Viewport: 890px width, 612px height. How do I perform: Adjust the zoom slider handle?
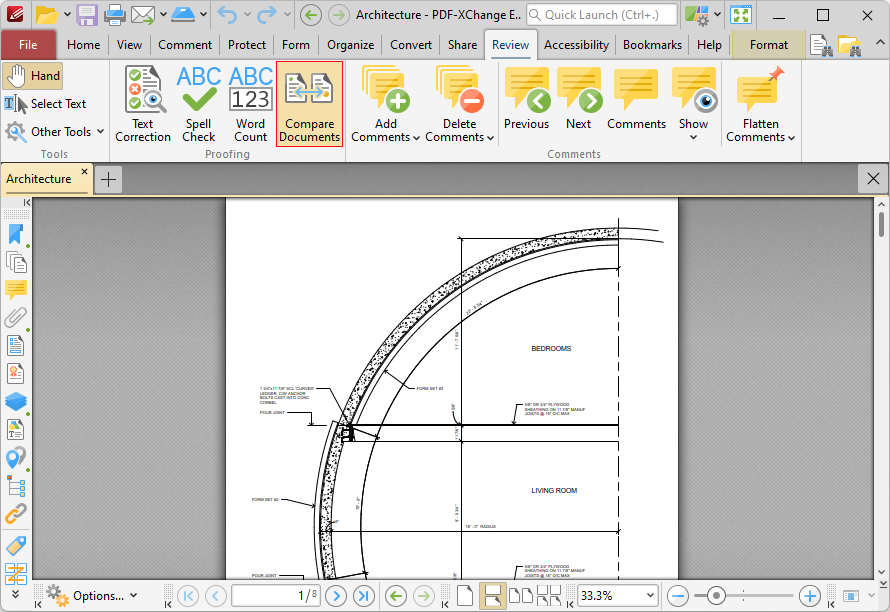716,596
